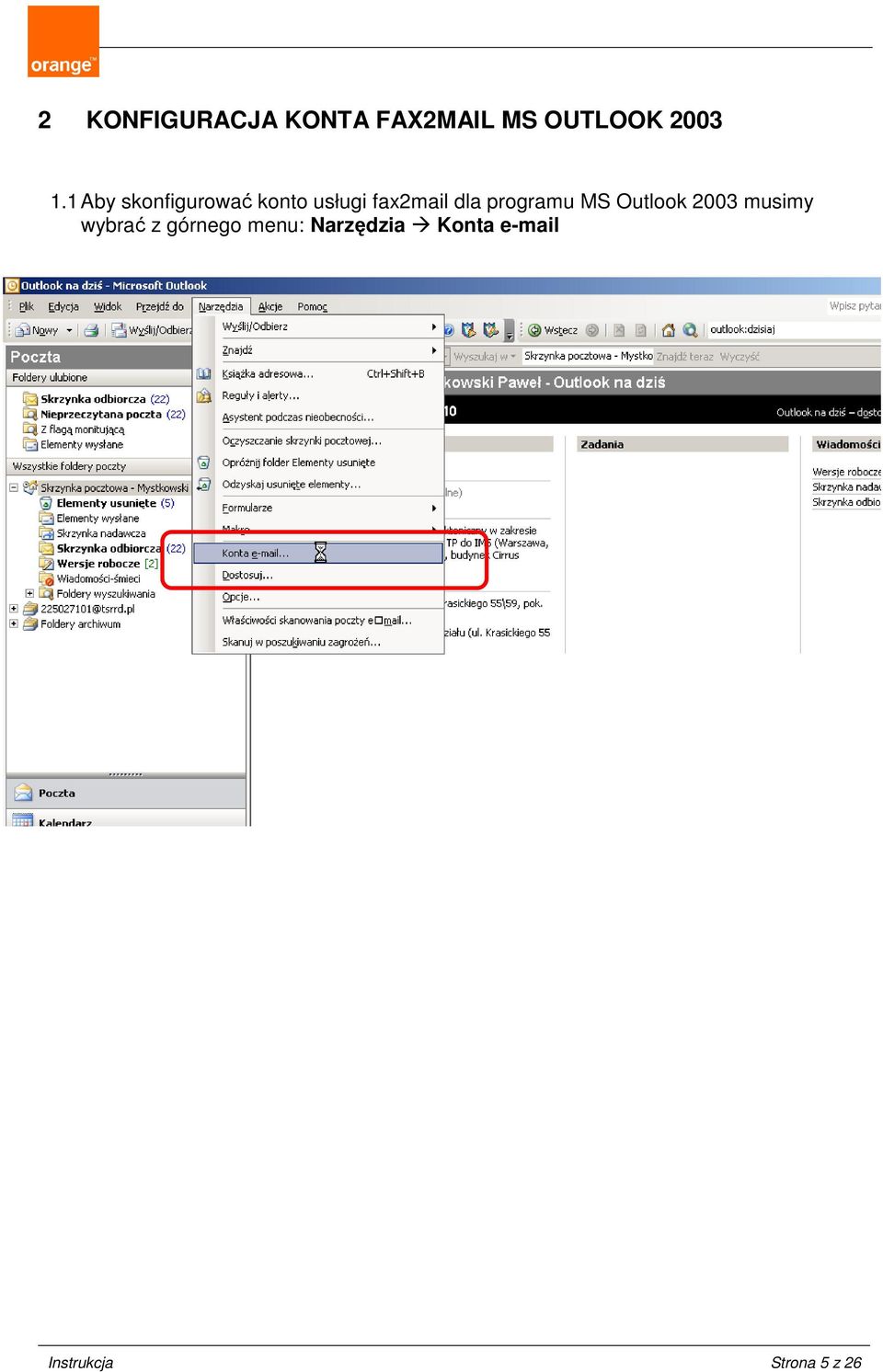Viewport: 883px width, 1372px height.
Task: Click Opróżnij folder Elementy usunięte bin icon
Action: pos(203,463)
